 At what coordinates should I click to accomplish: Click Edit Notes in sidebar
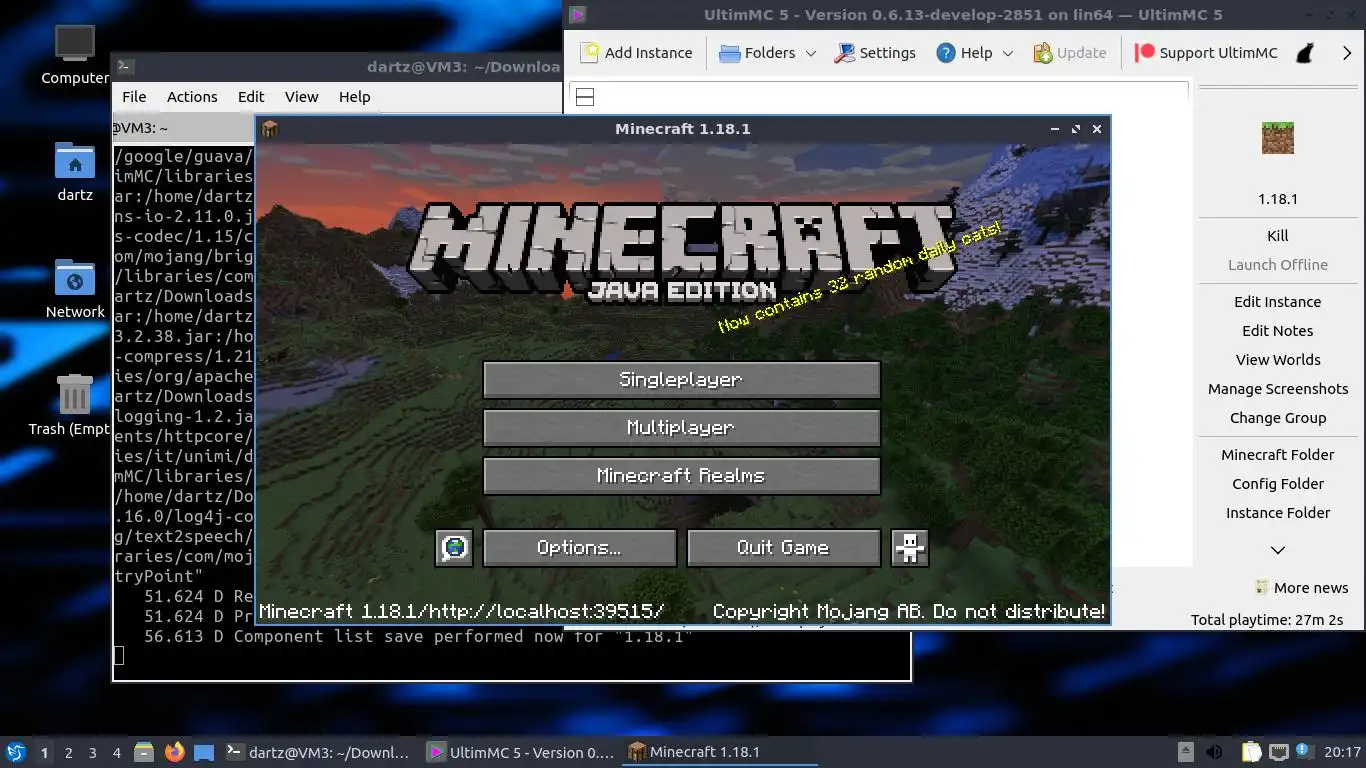[x=1277, y=331]
